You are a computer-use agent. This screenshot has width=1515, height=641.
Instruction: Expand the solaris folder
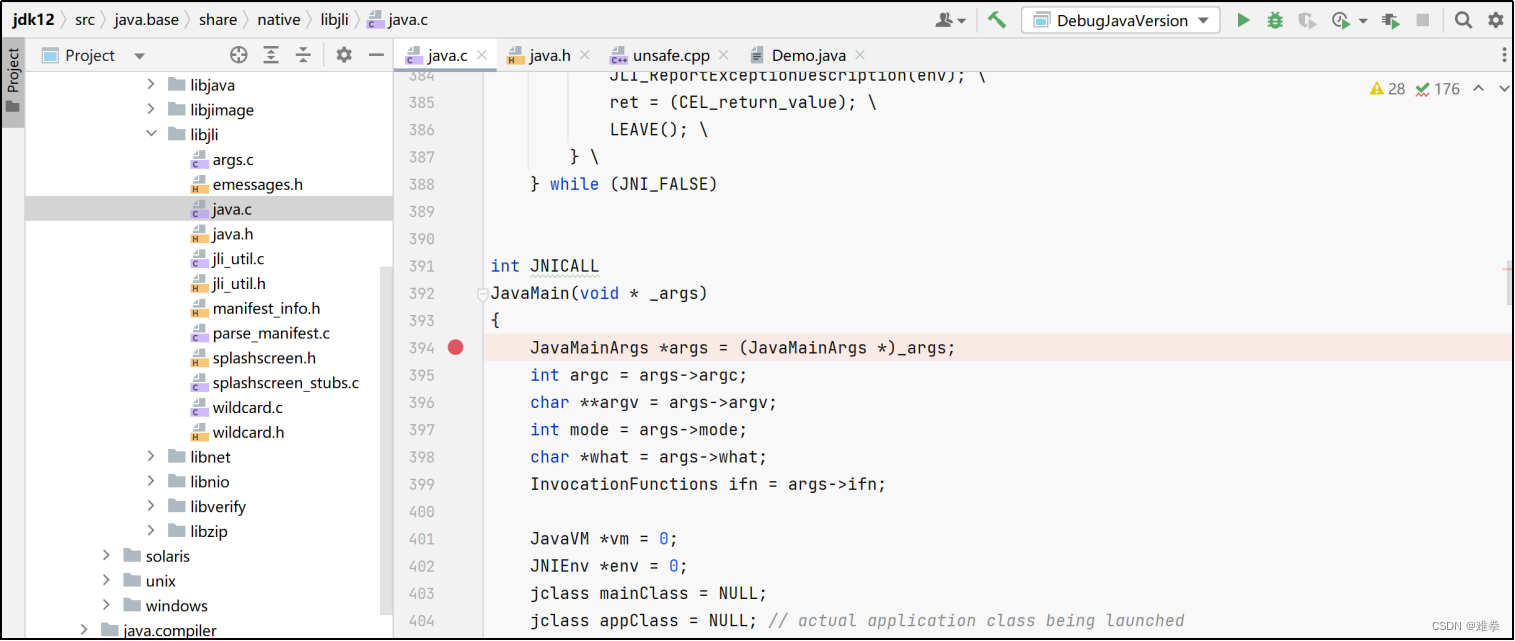tap(106, 555)
